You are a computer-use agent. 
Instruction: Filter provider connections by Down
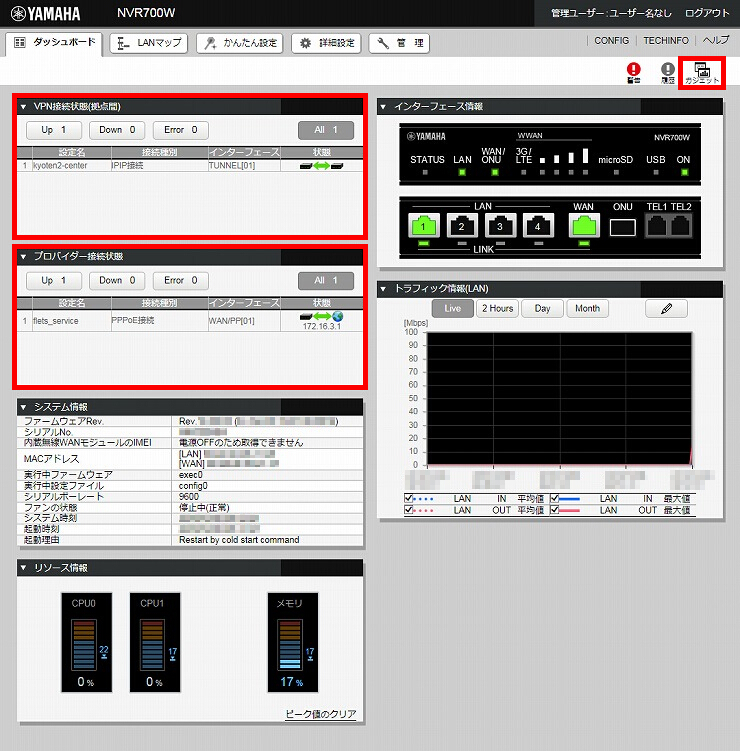(117, 280)
